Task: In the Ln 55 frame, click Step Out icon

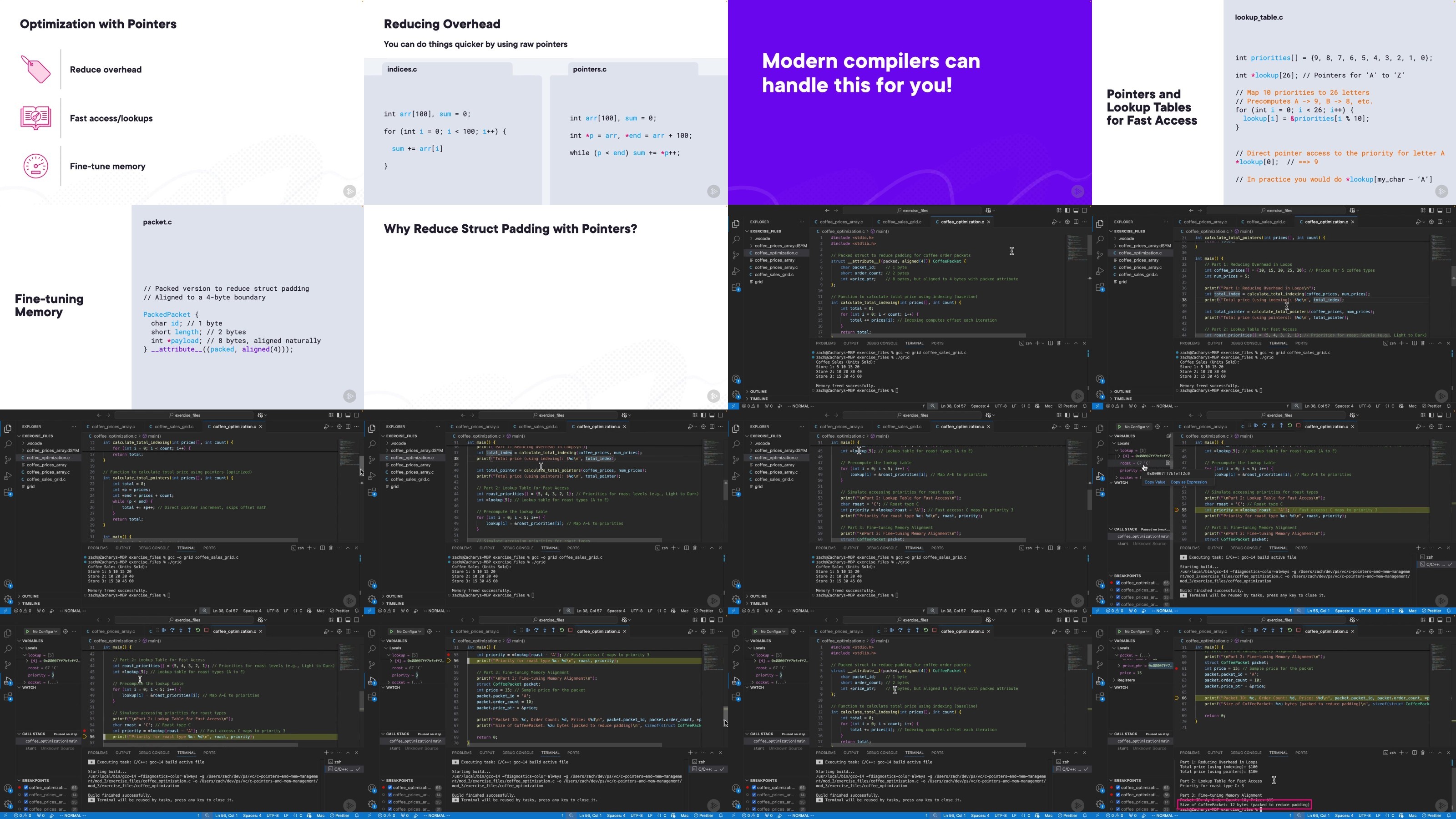Action: [1281, 425]
